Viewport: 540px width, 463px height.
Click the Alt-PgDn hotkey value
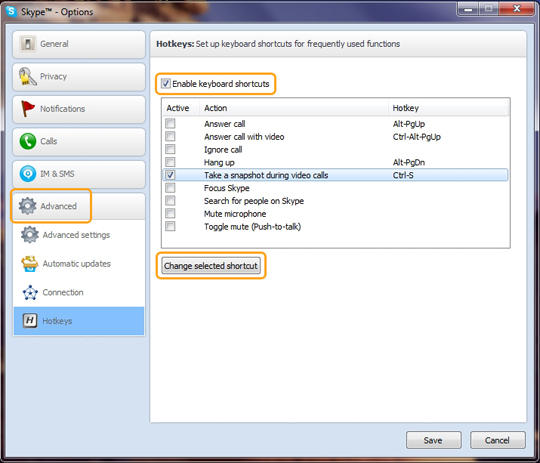click(x=409, y=162)
